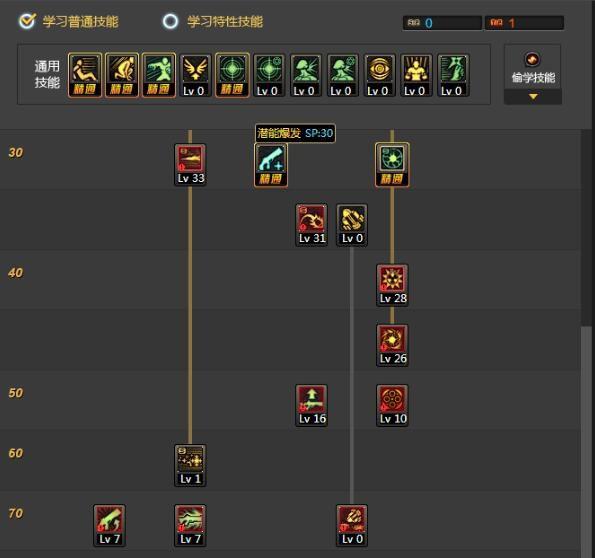Click the Lv 1 skill icon

(x=190, y=465)
